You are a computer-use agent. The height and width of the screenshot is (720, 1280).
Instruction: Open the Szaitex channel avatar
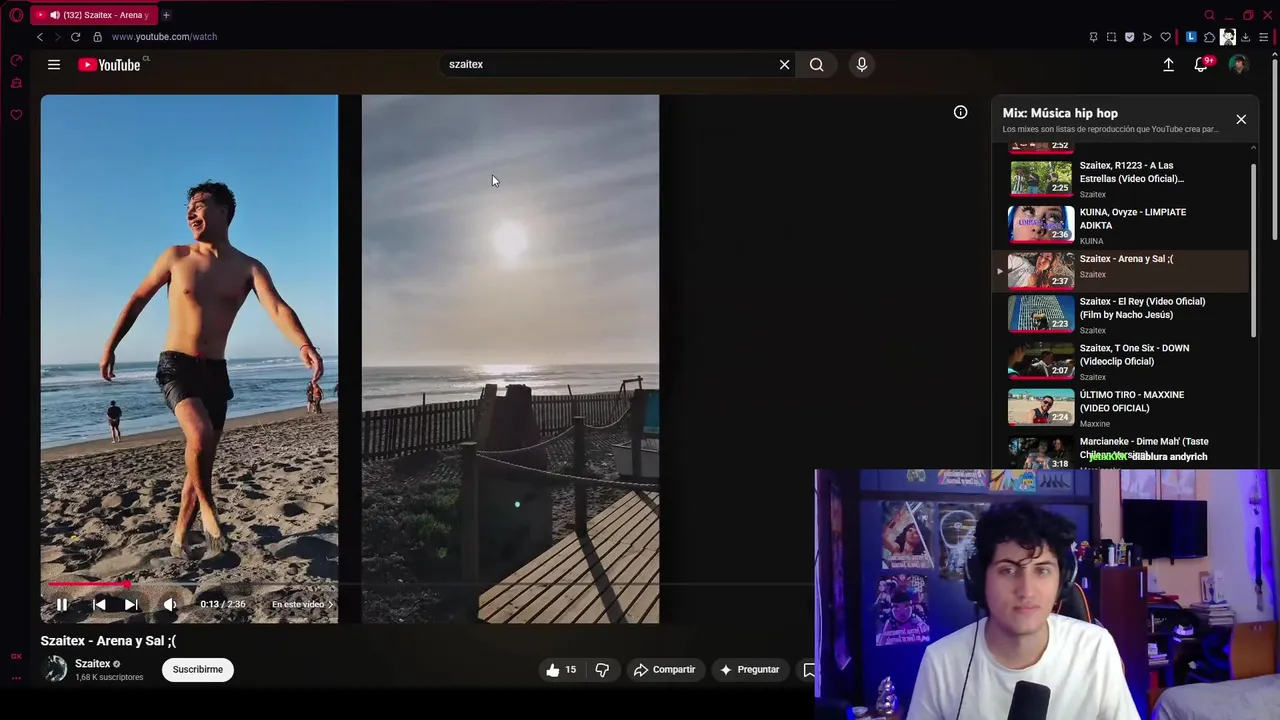pos(56,669)
